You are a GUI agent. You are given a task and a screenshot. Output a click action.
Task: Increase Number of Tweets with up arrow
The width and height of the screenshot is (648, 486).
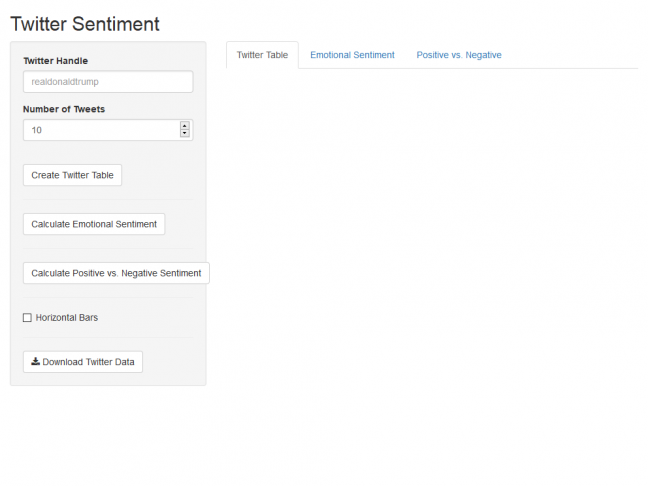185,126
